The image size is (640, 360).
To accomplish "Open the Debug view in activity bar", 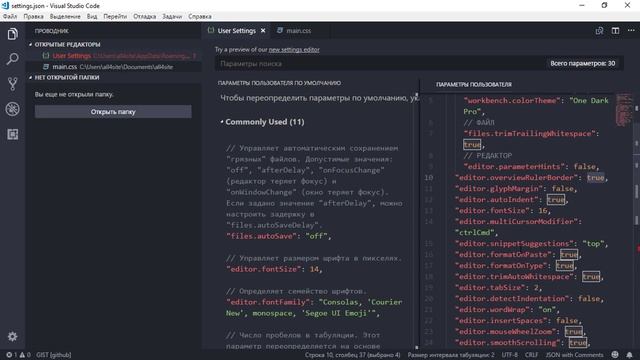I will click(13, 109).
